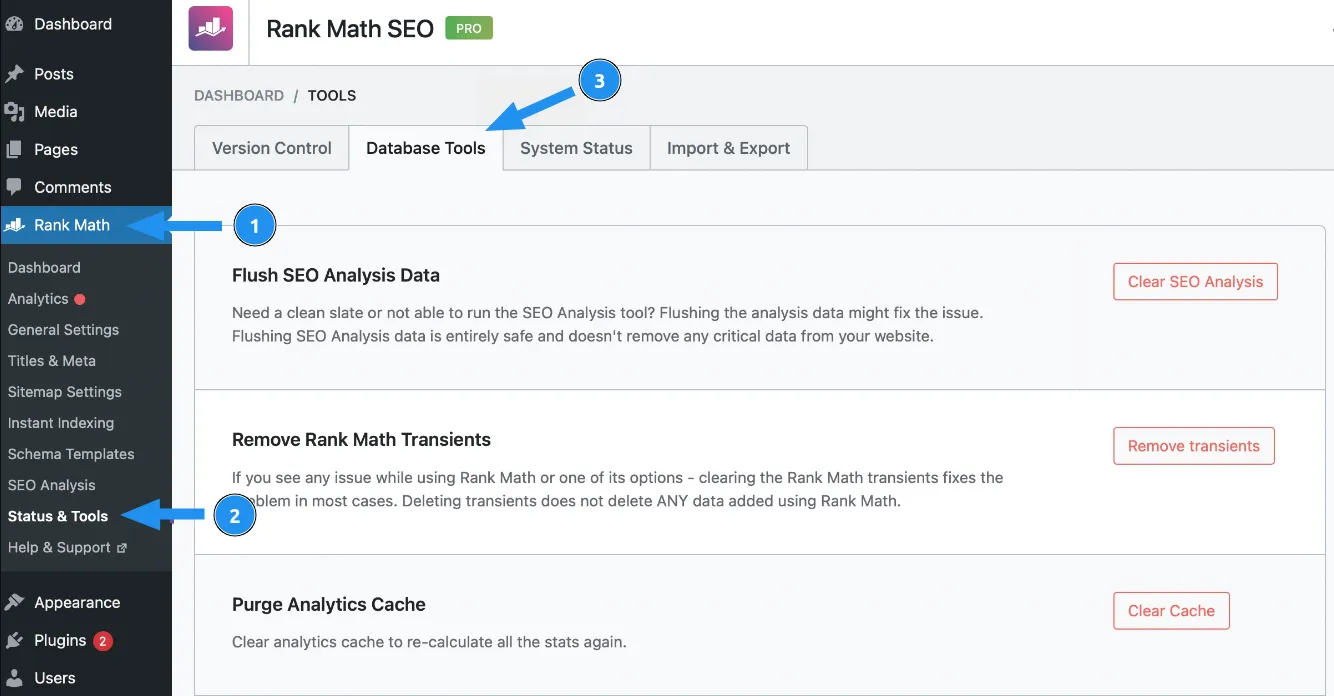The image size is (1334, 696).
Task: Click the Plugins plug icon
Action: (x=14, y=640)
